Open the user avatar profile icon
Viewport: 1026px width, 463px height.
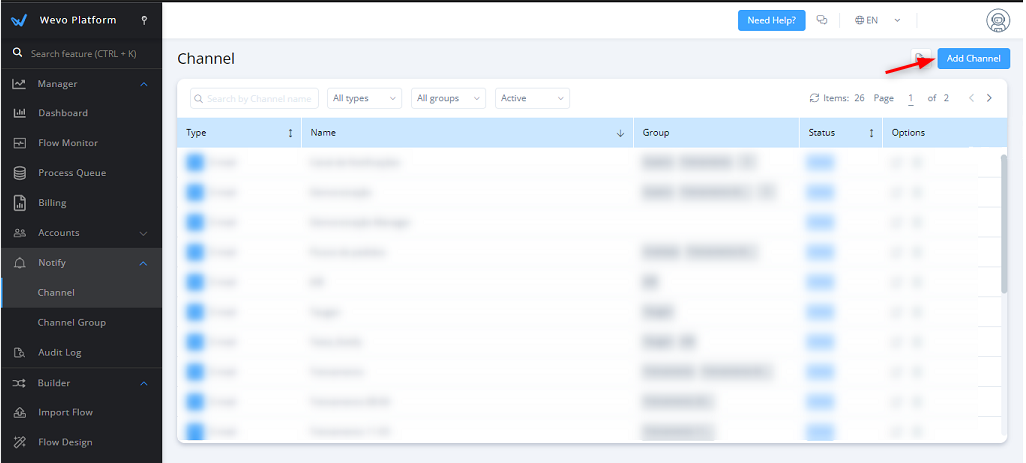998,21
